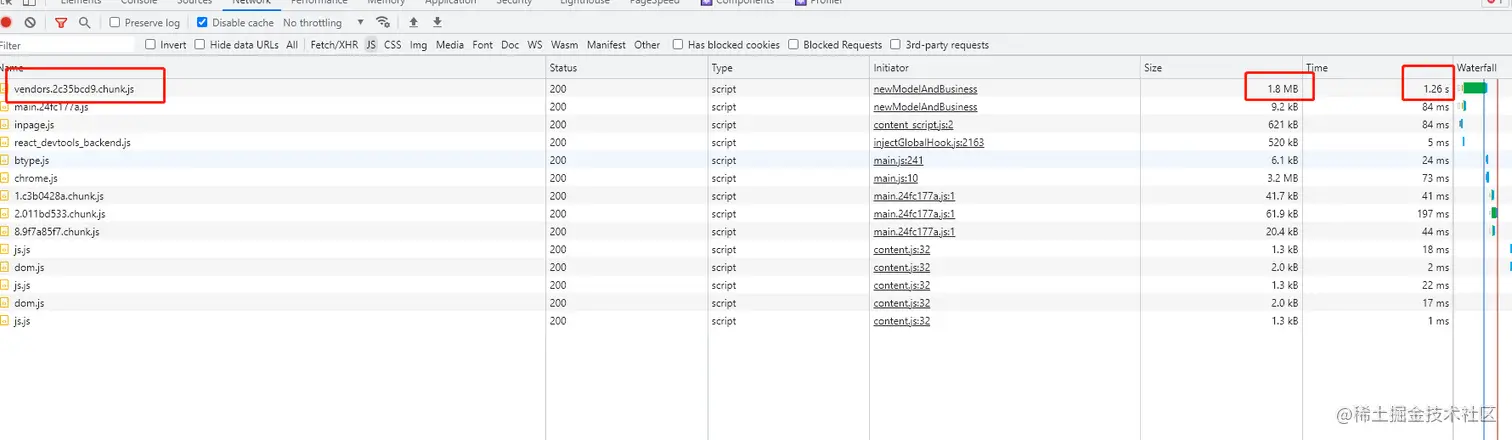Export HAR file with download arrow
This screenshot has width=1512, height=440.
click(437, 22)
